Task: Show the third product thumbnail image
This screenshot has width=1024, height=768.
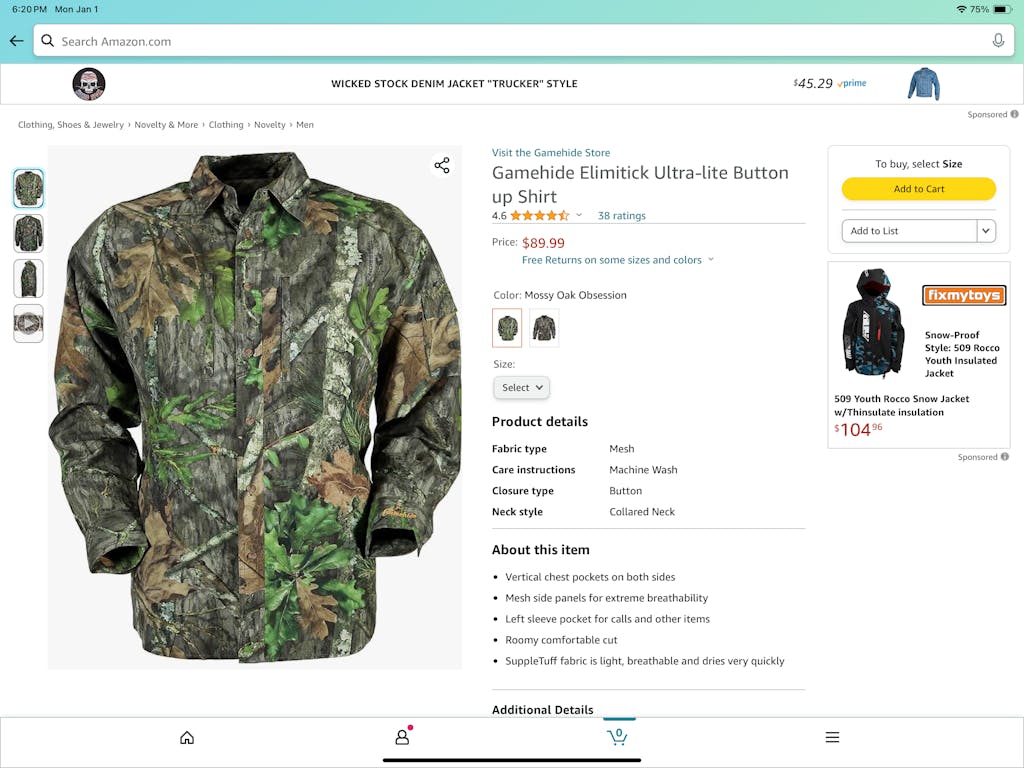Action: tap(29, 279)
